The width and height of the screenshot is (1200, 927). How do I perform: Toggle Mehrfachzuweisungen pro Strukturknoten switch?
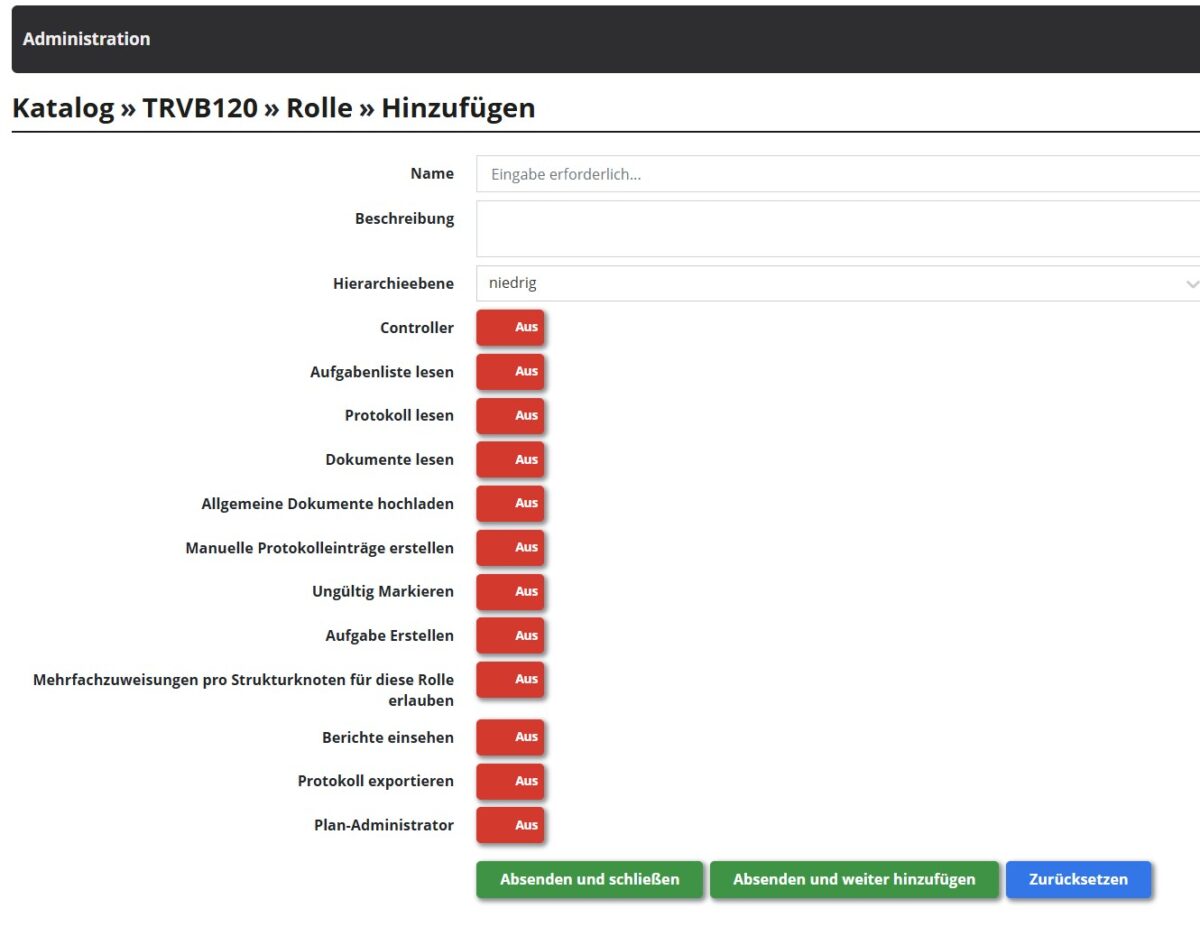510,680
